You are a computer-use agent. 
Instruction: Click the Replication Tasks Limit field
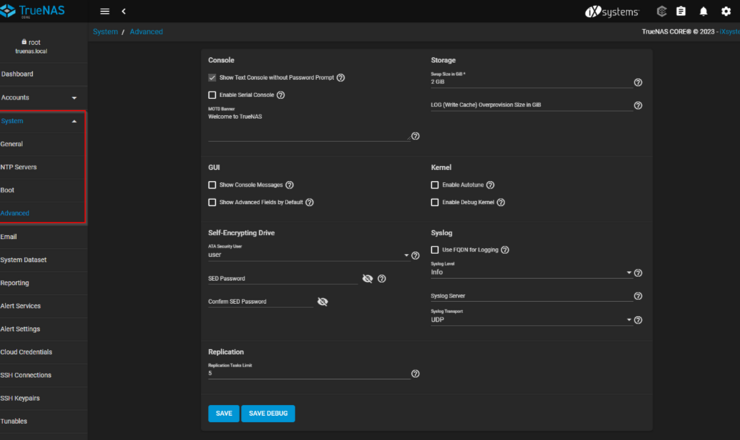[x=309, y=373]
